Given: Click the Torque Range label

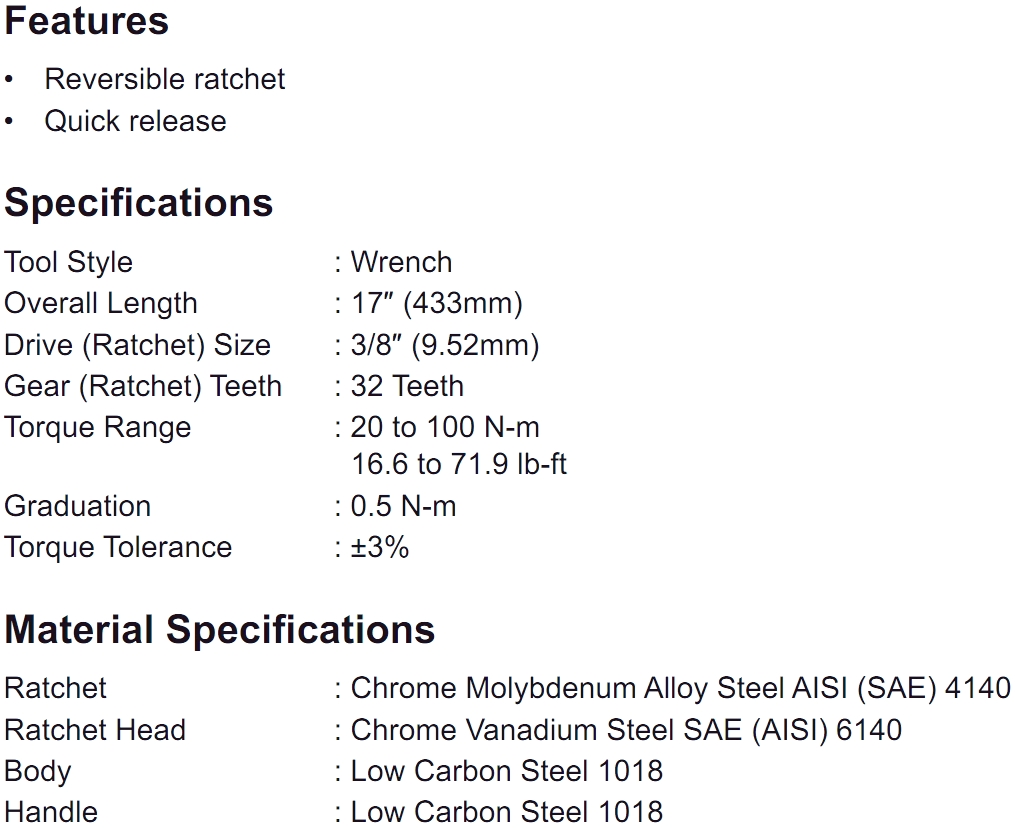Looking at the screenshot, I should pos(97,427).
